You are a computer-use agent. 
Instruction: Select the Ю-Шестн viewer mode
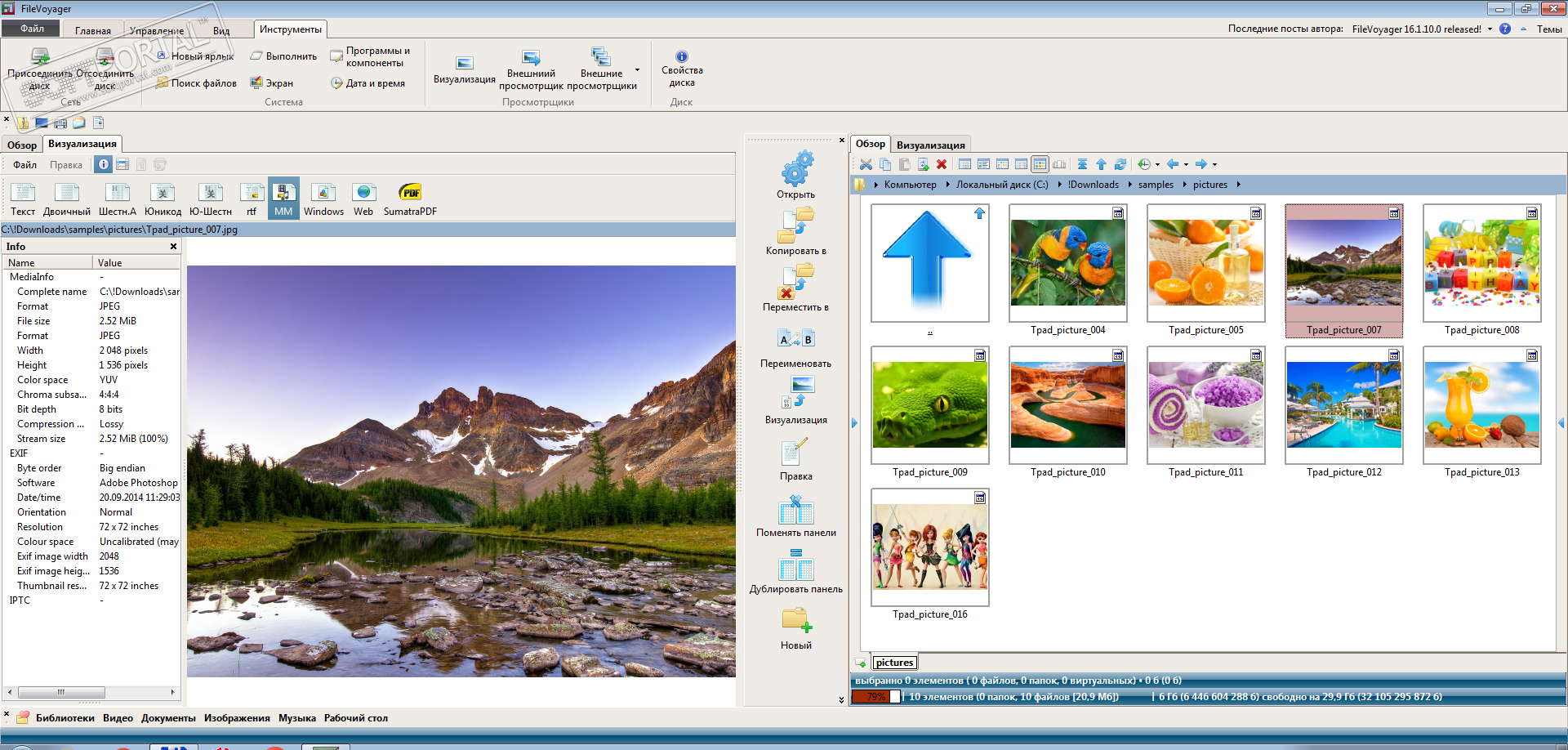click(x=211, y=200)
